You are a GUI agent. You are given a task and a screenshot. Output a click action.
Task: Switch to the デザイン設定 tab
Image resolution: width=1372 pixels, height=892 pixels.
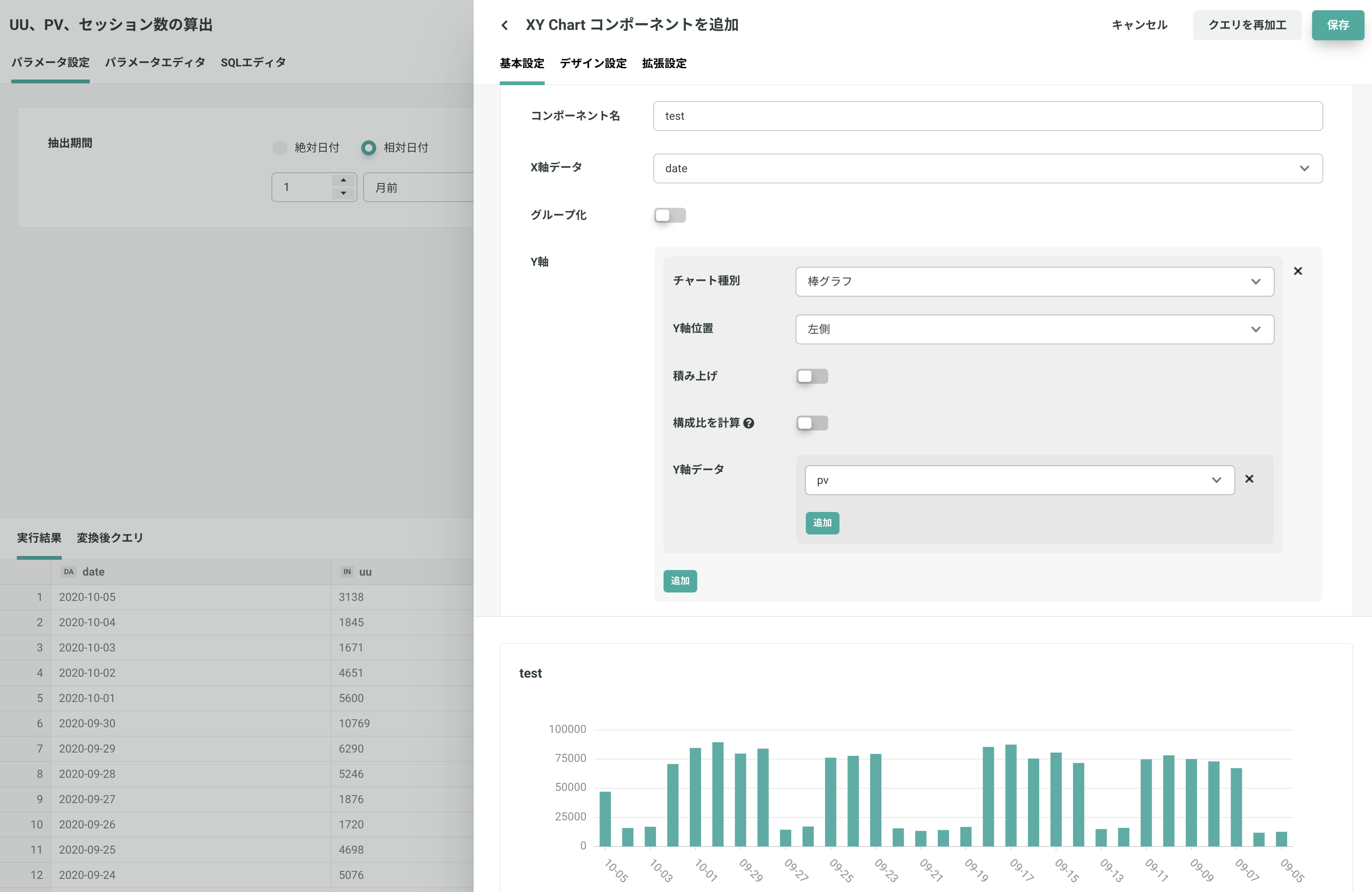pos(593,64)
